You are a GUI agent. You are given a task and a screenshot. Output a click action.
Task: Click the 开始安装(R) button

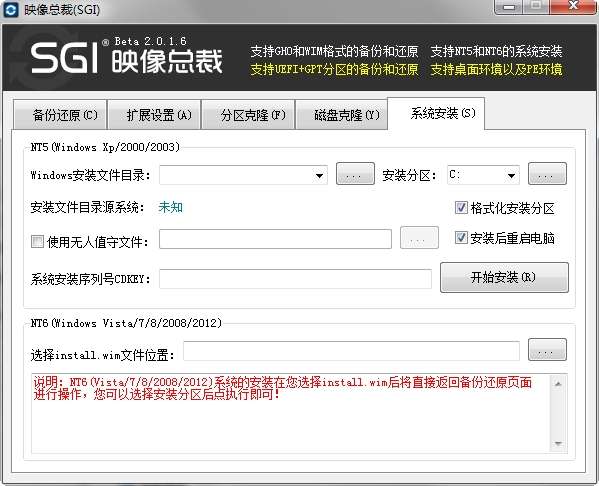click(504, 277)
